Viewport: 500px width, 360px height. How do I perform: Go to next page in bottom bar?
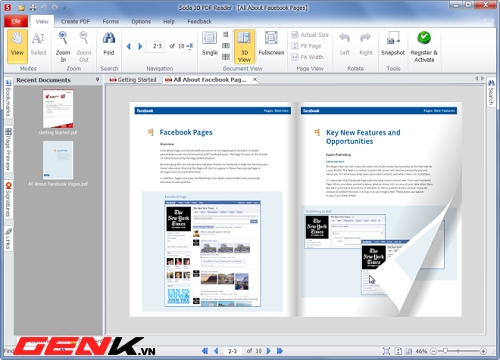269,351
